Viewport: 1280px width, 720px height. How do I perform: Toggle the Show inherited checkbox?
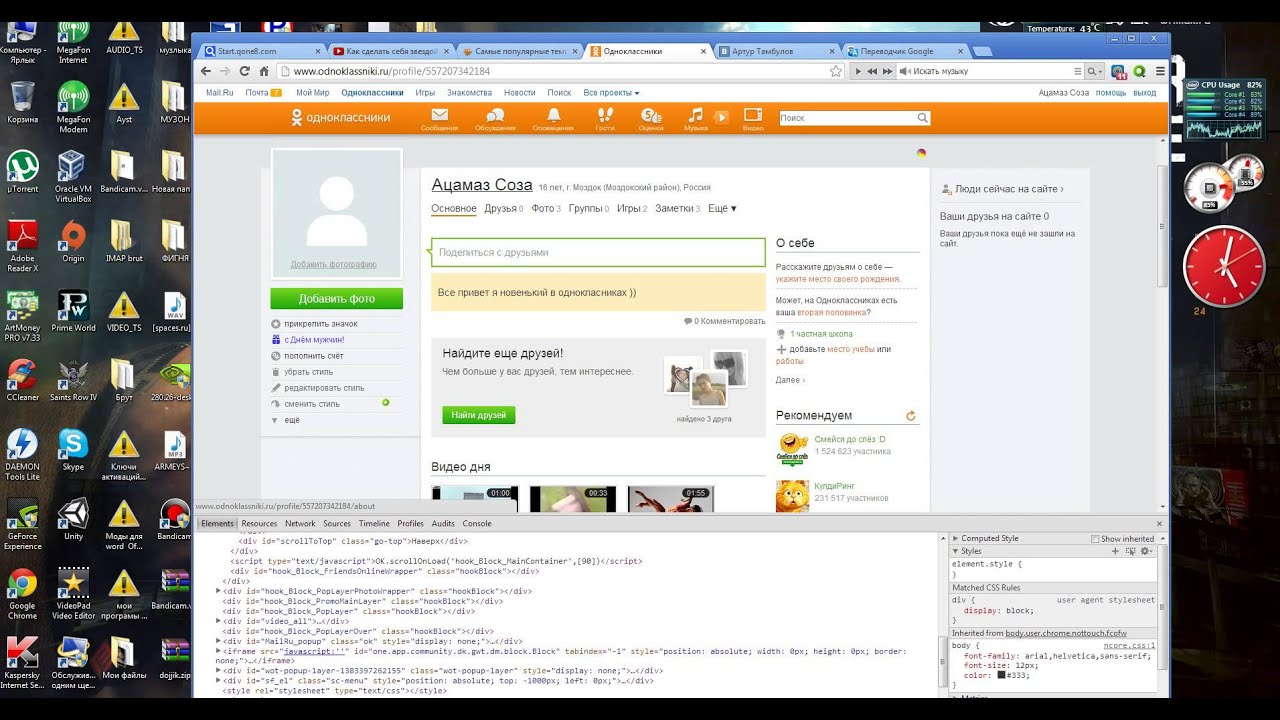click(1097, 539)
